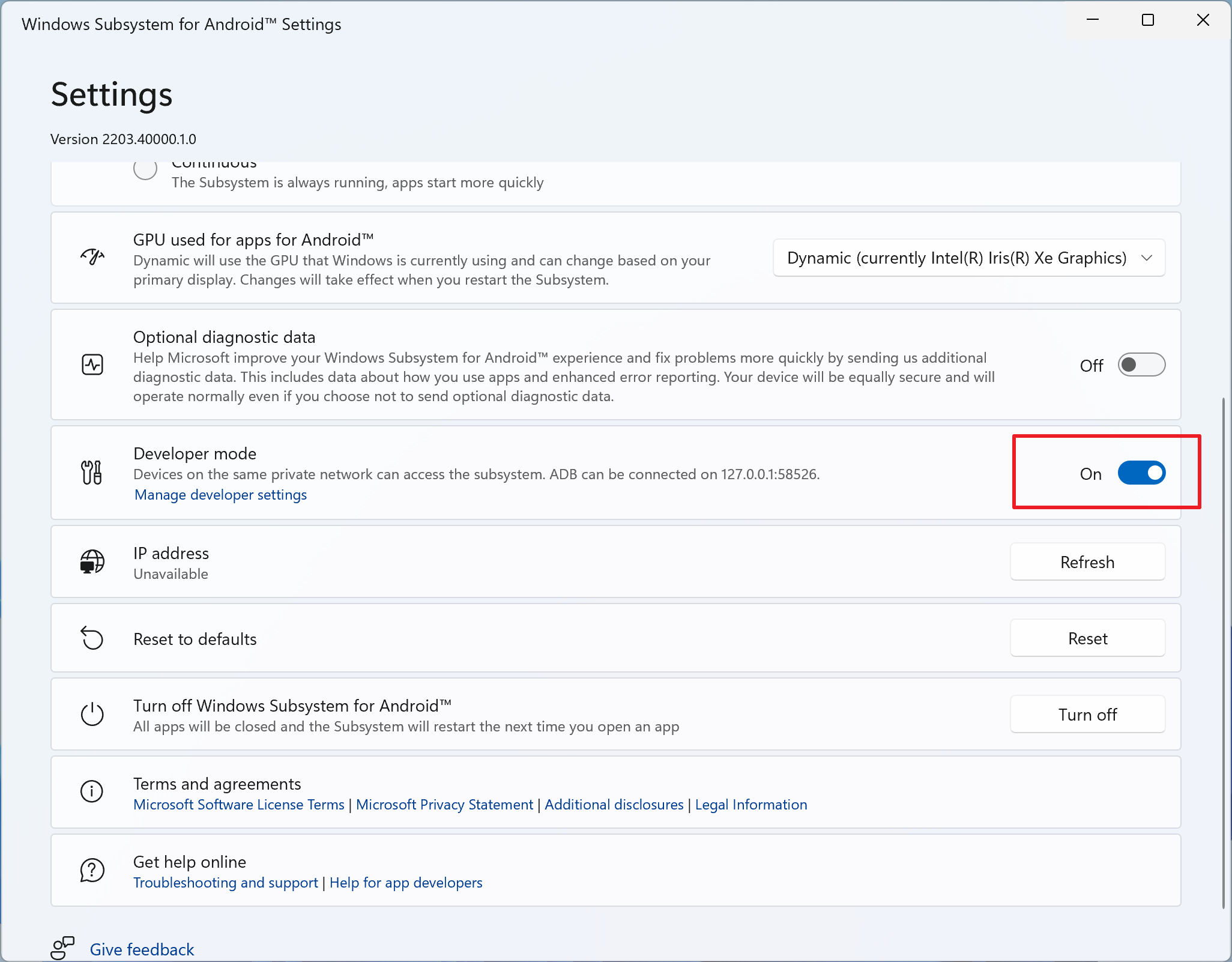Click the GPU speedometer icon
Viewport: 1232px width, 962px height.
coord(92,257)
